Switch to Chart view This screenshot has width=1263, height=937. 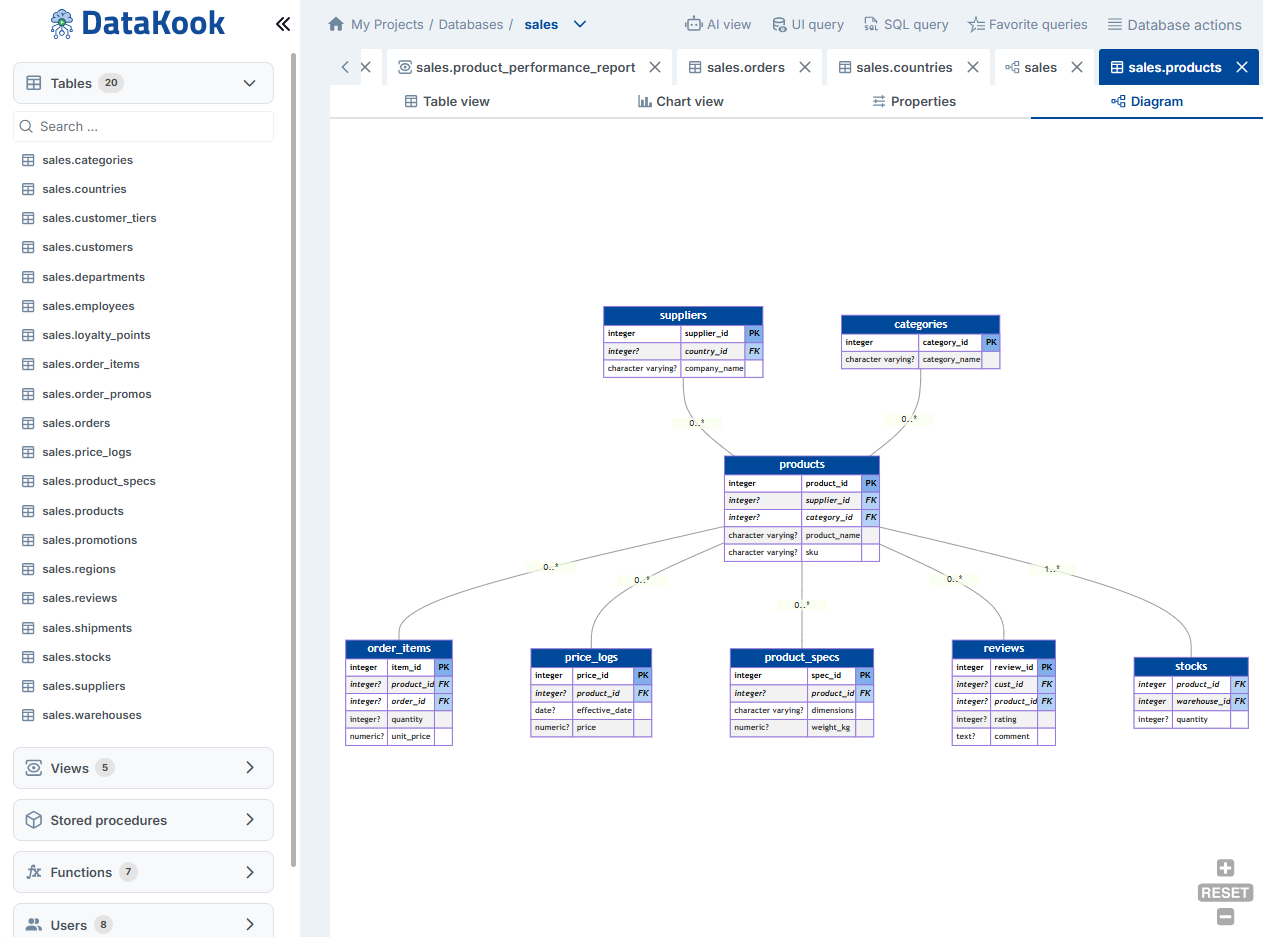coord(680,101)
